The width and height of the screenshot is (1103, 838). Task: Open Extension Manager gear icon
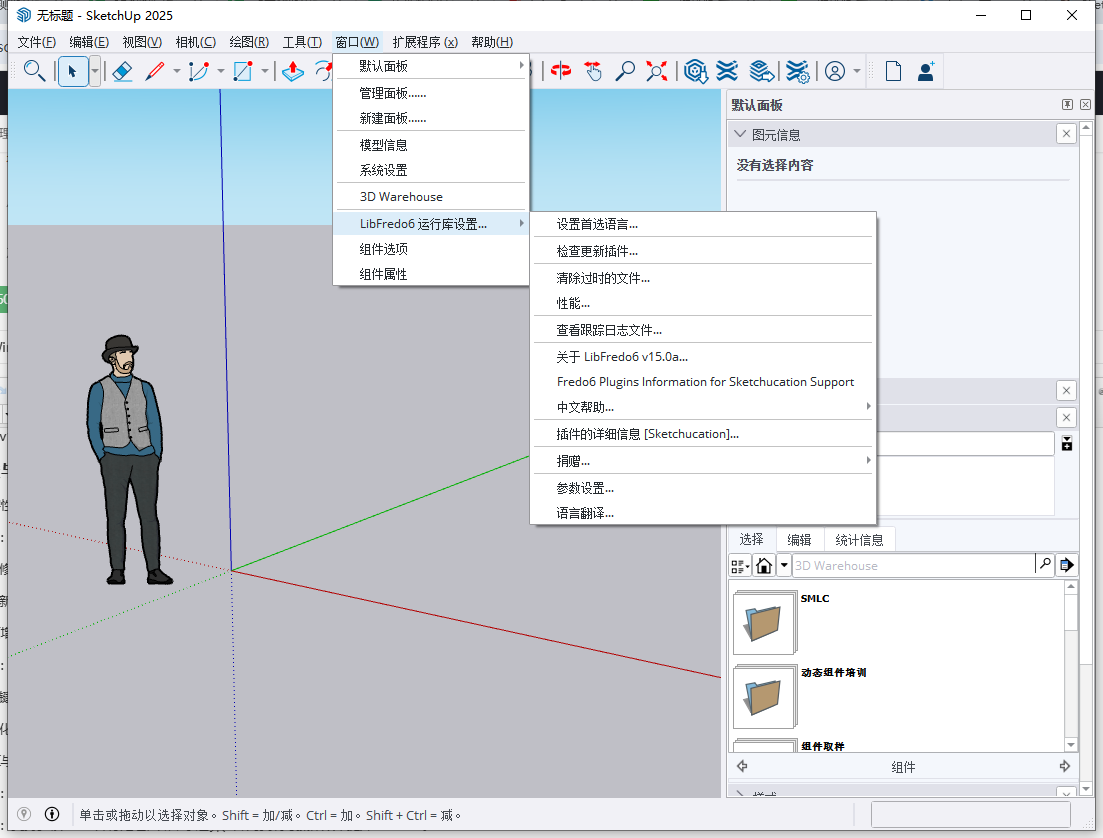pyautogui.click(x=798, y=71)
